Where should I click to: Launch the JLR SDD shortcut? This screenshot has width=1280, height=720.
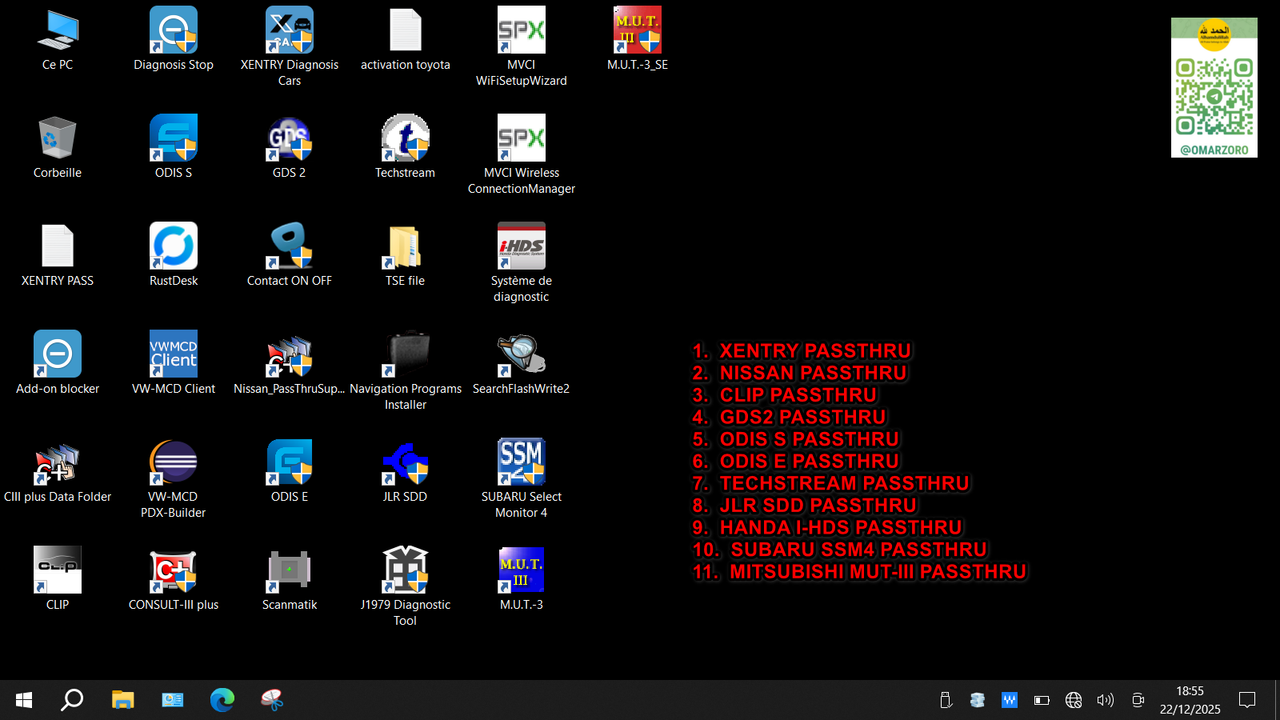point(405,472)
